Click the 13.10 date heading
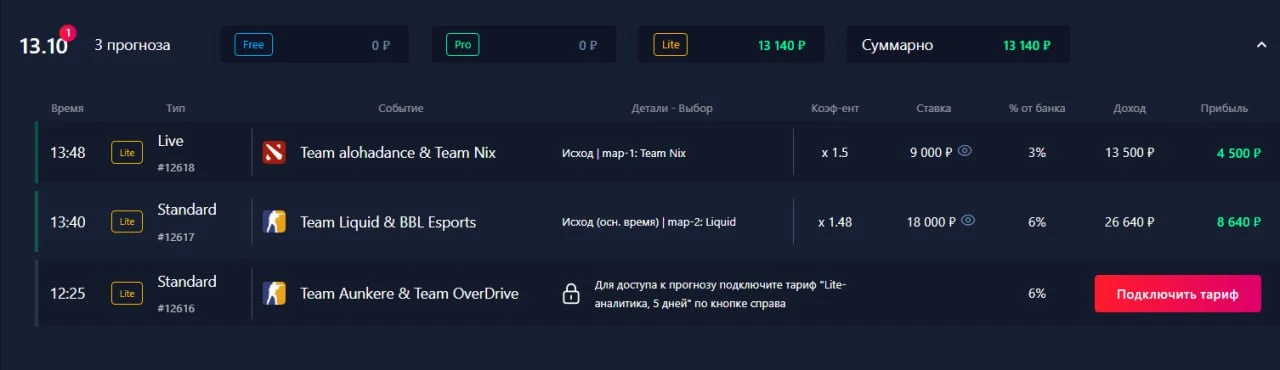This screenshot has width=1280, height=370. click(43, 46)
